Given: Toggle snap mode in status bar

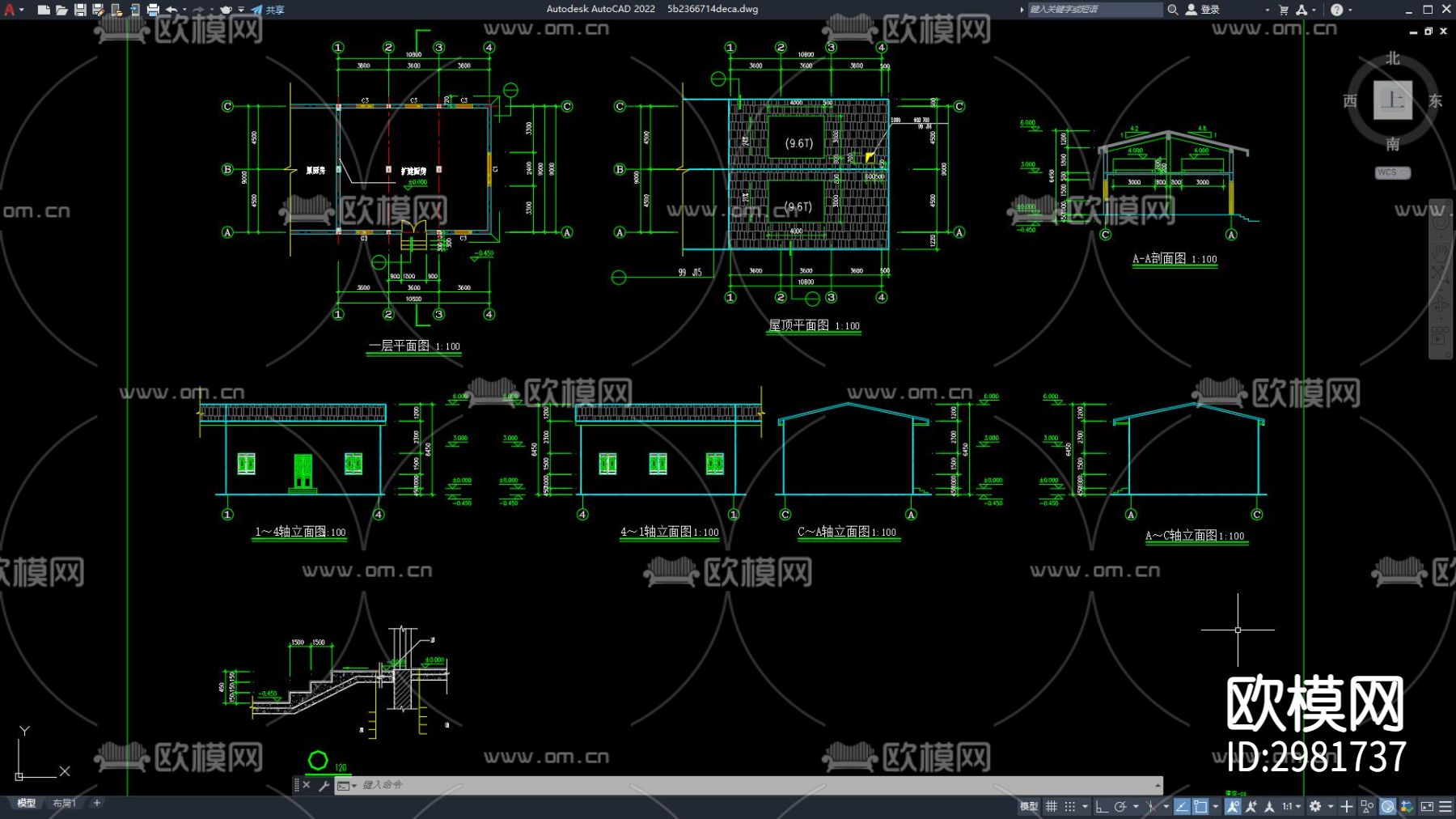Looking at the screenshot, I should (1070, 806).
